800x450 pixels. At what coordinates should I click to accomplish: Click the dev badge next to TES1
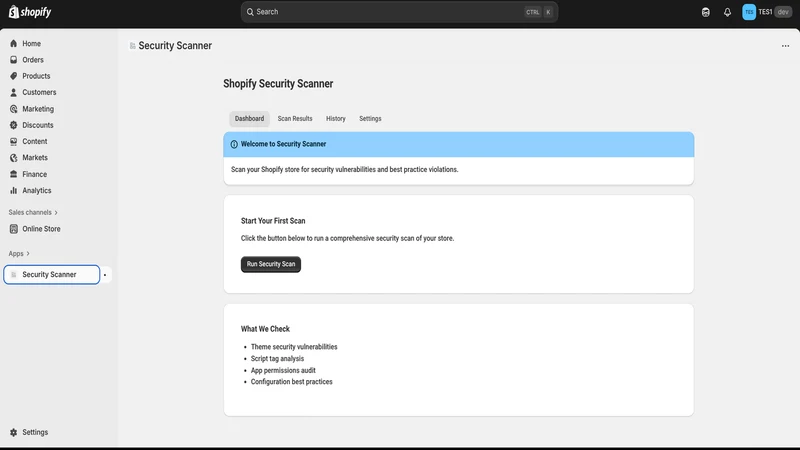(x=783, y=12)
